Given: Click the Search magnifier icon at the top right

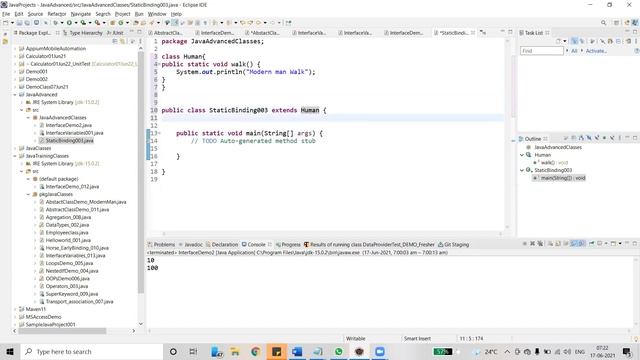Looking at the screenshot, I should pos(603,22).
